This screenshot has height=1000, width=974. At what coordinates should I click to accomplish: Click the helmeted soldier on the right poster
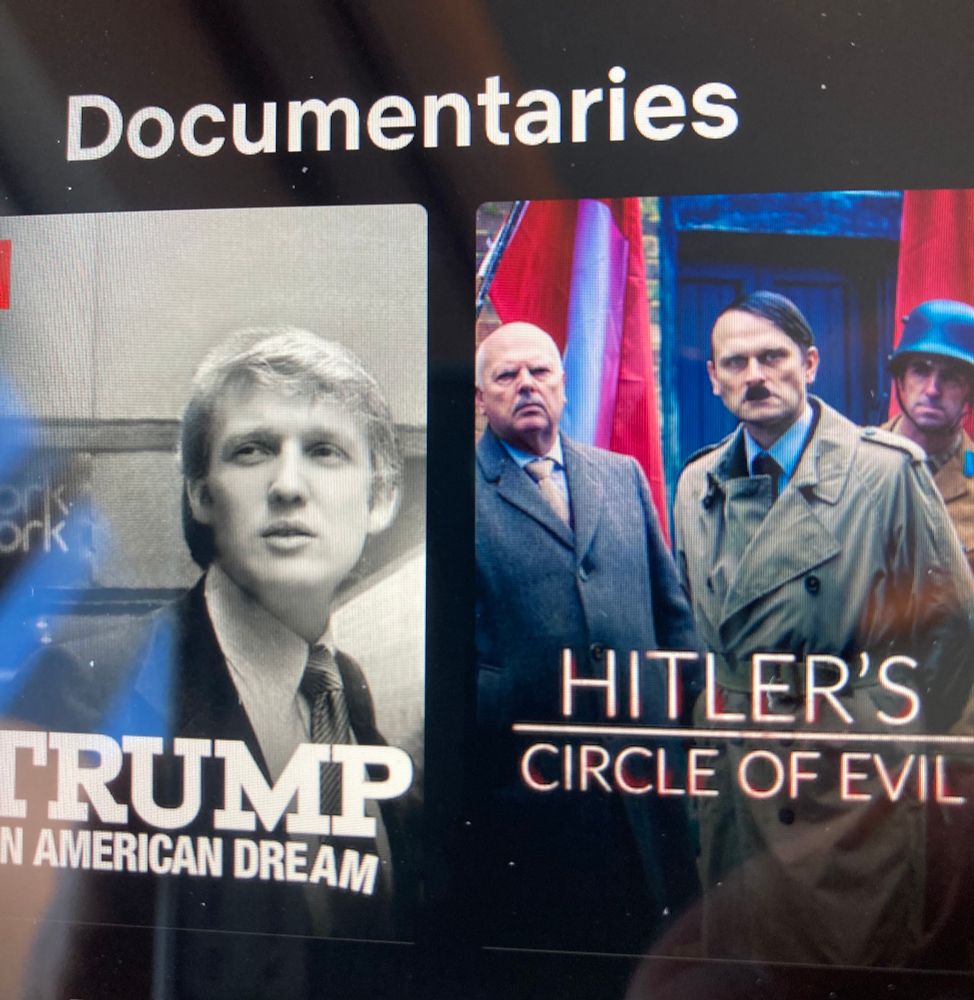(931, 408)
